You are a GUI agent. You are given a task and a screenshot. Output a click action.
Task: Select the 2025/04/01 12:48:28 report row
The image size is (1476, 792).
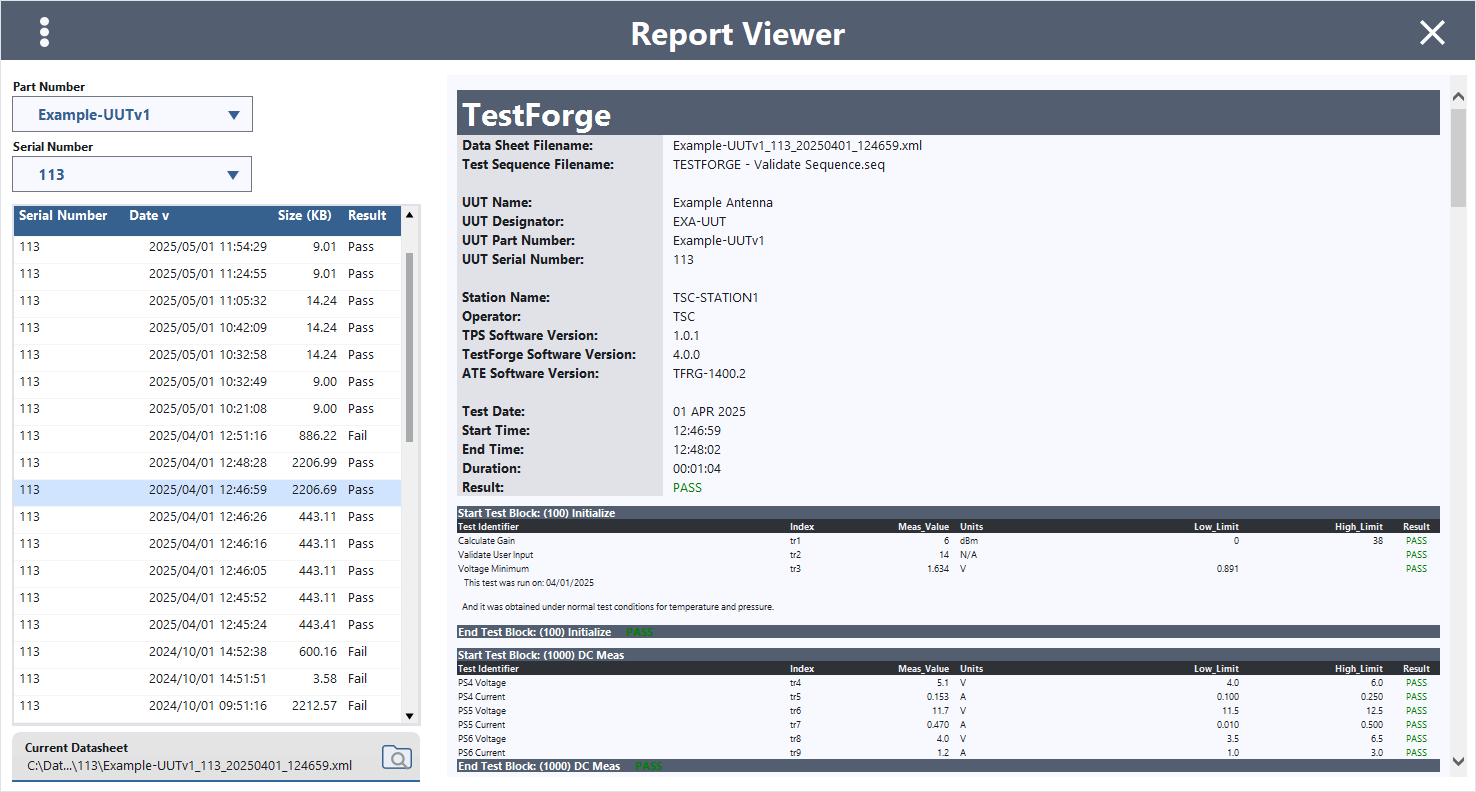[x=207, y=463]
